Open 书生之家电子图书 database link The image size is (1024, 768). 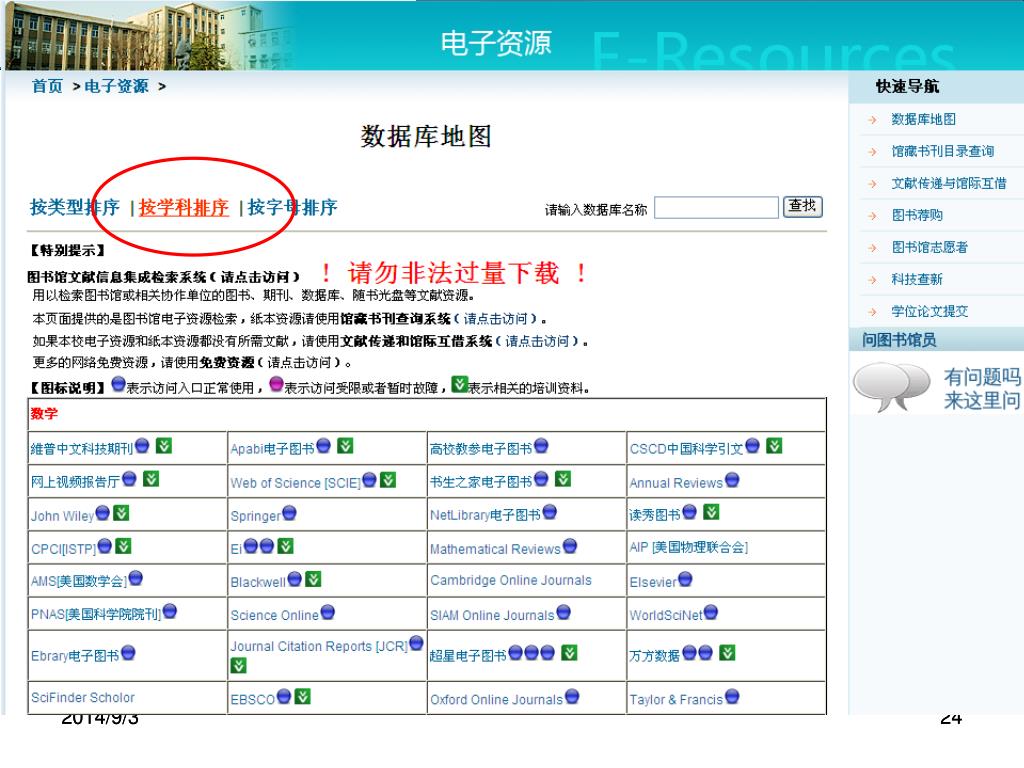[x=481, y=482]
